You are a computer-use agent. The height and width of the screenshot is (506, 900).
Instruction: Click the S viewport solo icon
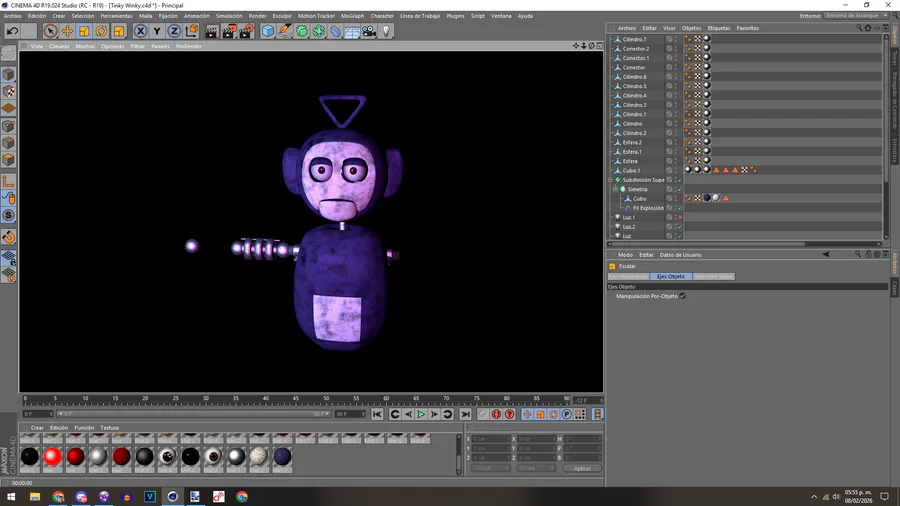tap(9, 216)
